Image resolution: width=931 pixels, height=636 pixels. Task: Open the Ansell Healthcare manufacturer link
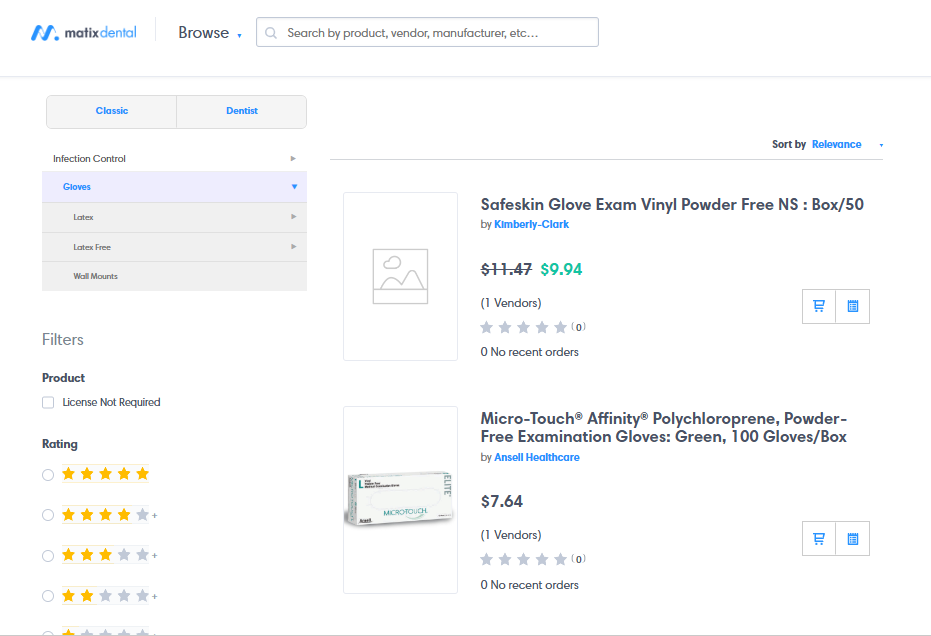point(537,457)
